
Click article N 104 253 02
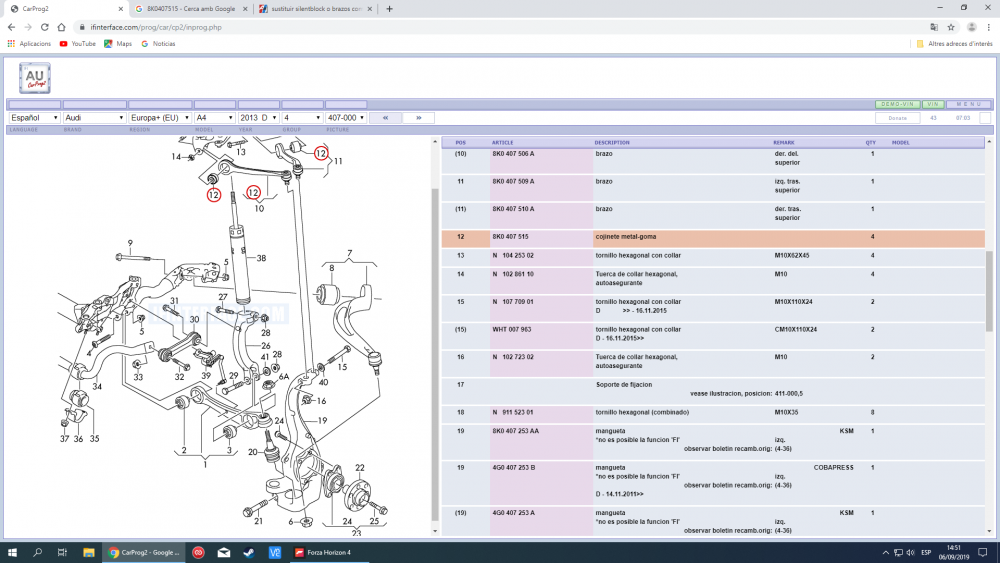(513, 256)
